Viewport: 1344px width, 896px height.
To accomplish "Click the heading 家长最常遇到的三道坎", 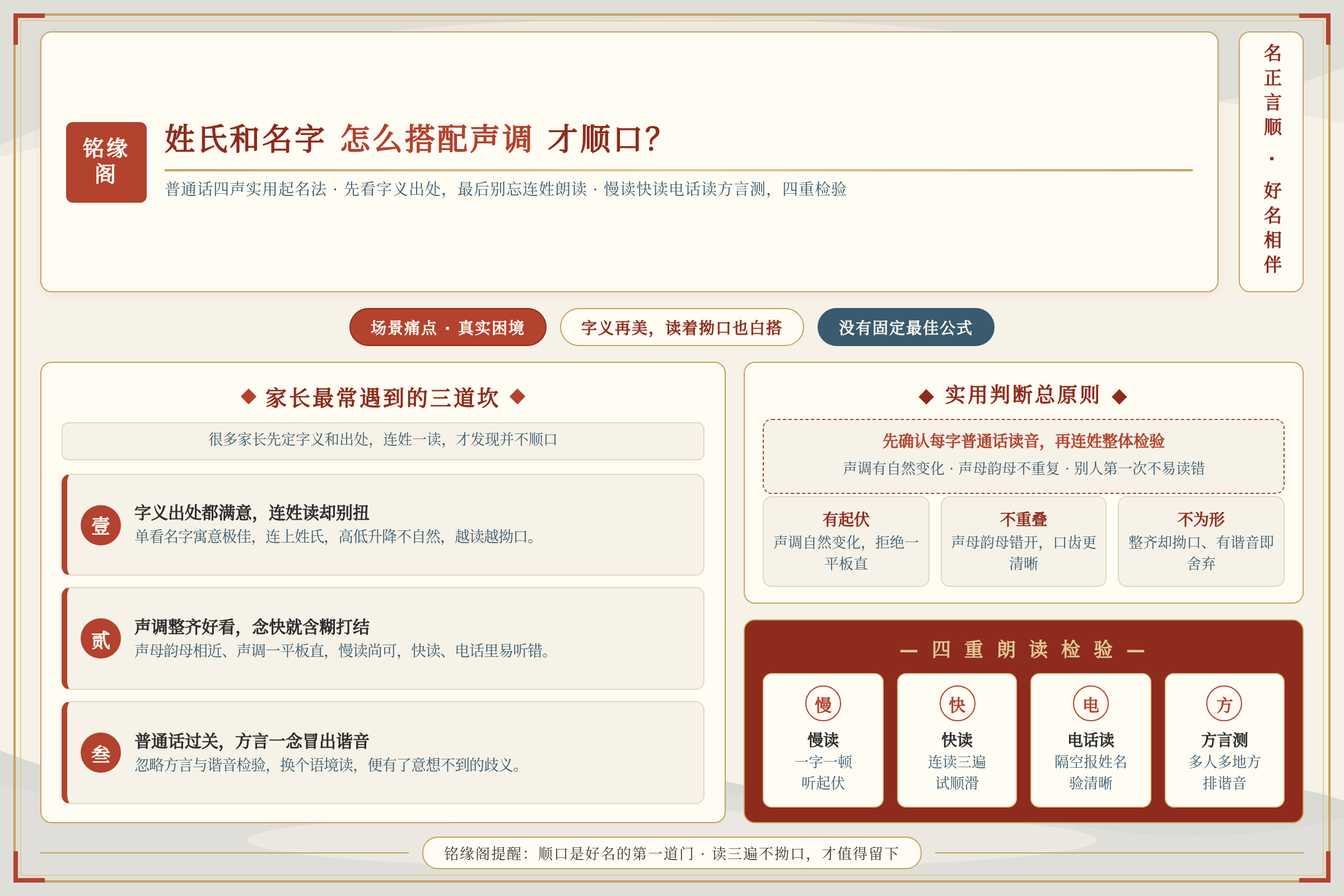I will click(x=382, y=397).
